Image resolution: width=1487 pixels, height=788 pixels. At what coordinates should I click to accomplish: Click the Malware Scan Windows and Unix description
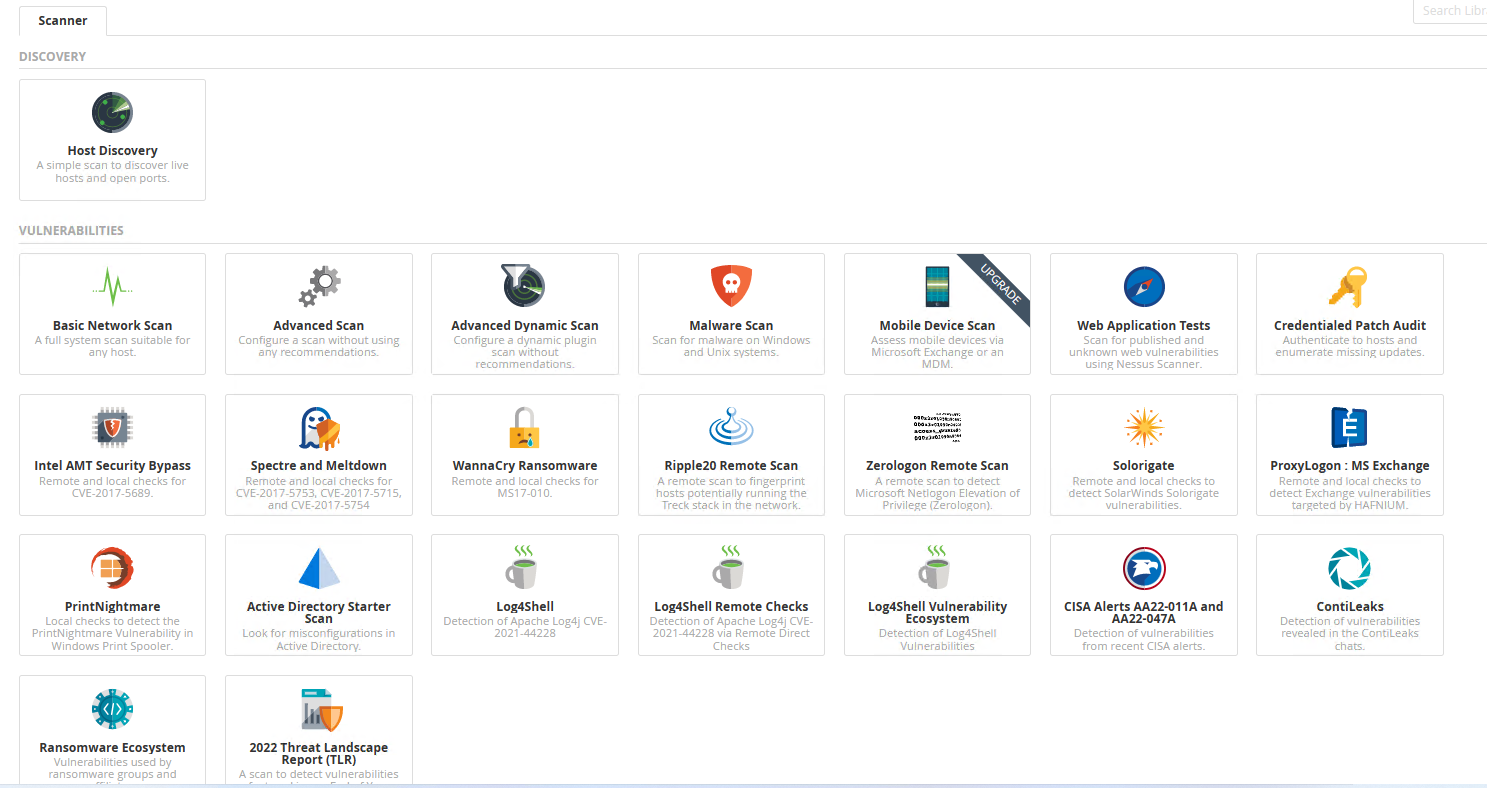point(731,346)
